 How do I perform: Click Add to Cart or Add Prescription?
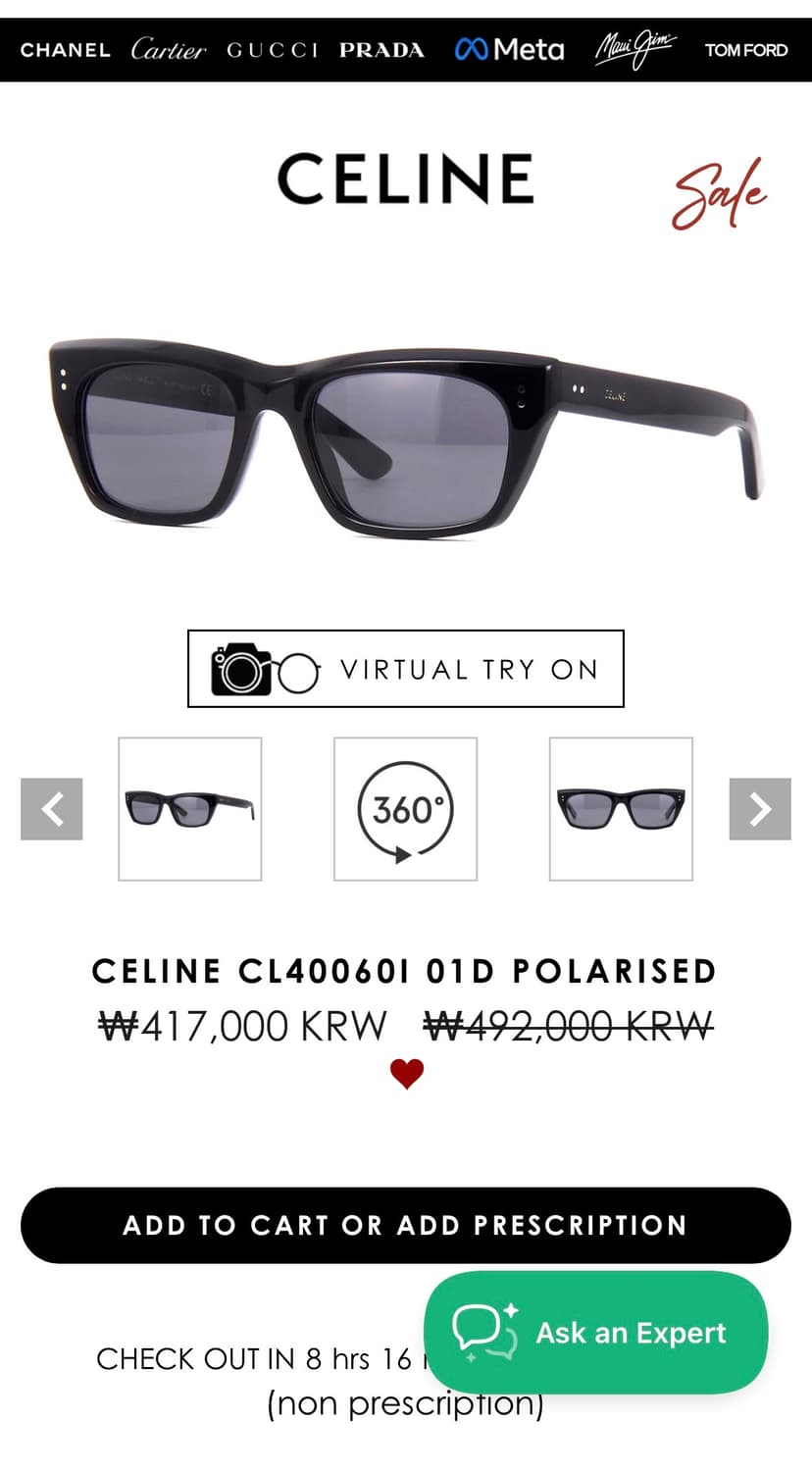point(406,1226)
